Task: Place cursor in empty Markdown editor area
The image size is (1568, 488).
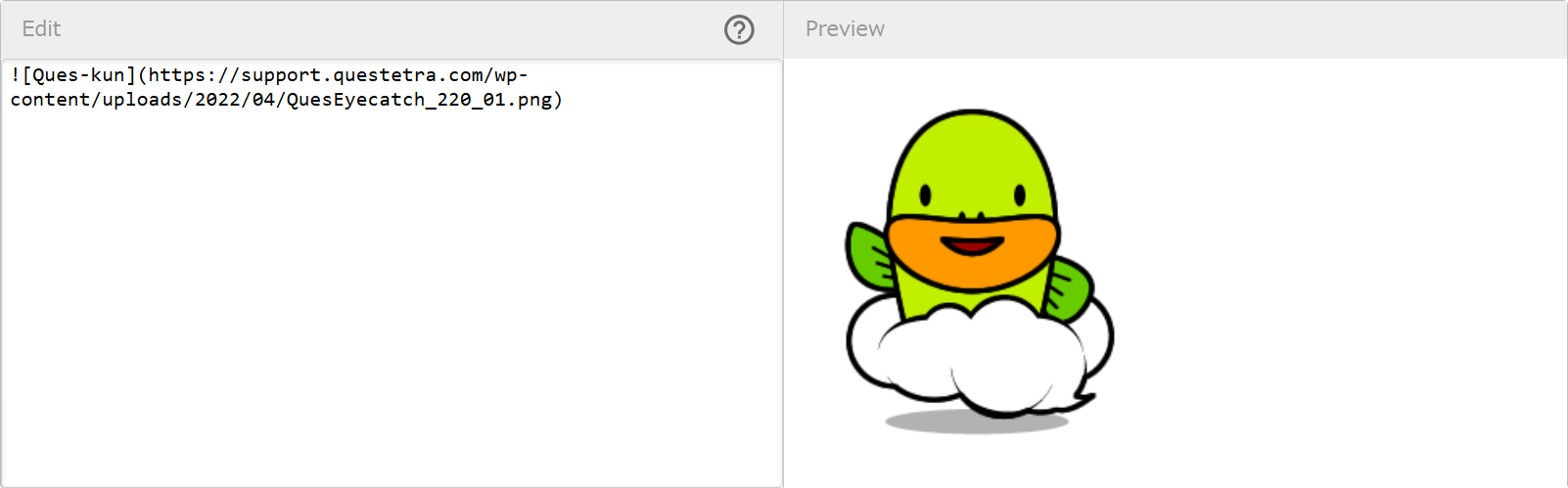Action: 392,293
